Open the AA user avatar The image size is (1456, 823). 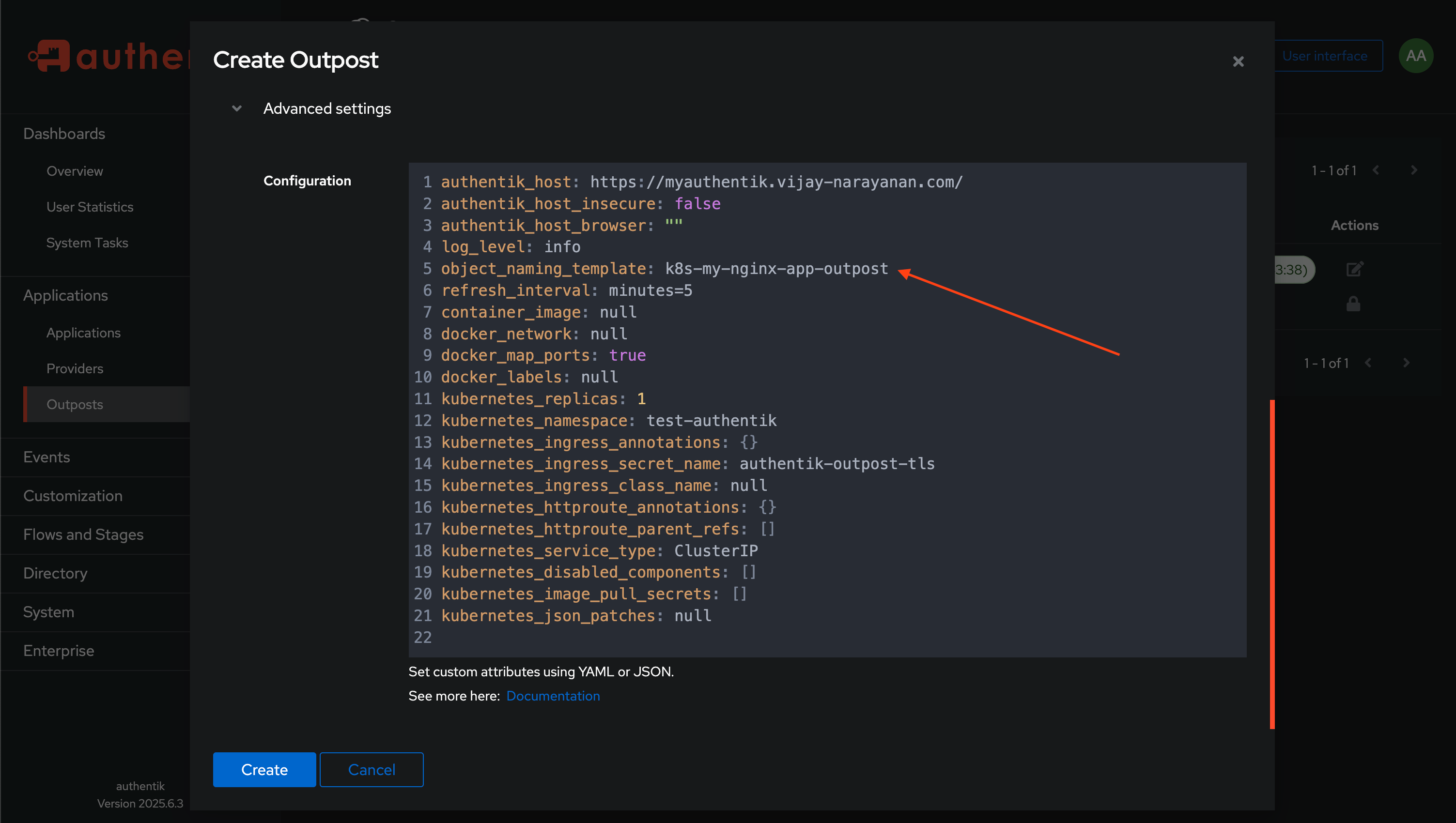pyautogui.click(x=1416, y=55)
